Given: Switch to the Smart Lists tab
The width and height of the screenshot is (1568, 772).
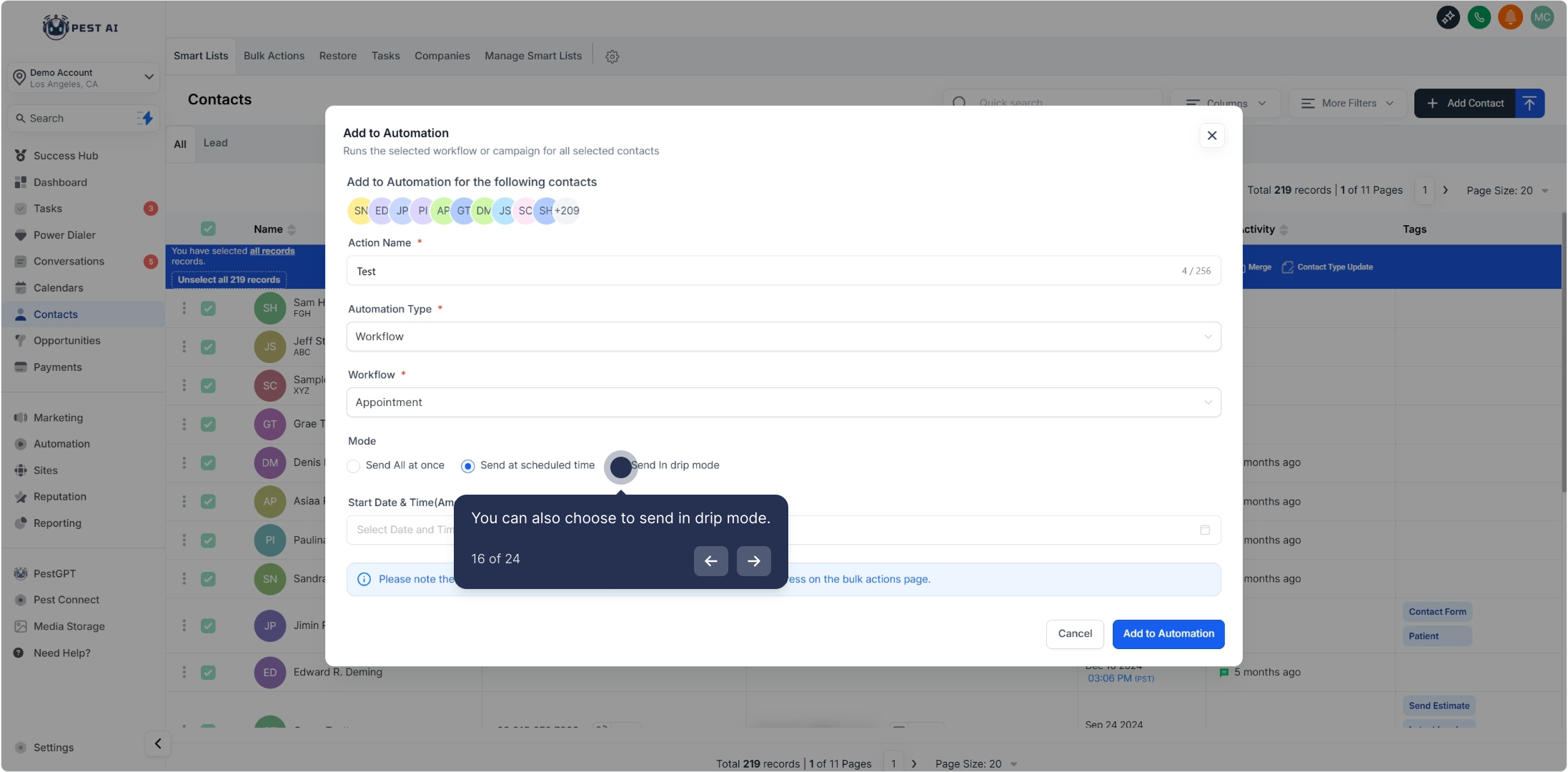Looking at the screenshot, I should tap(201, 56).
